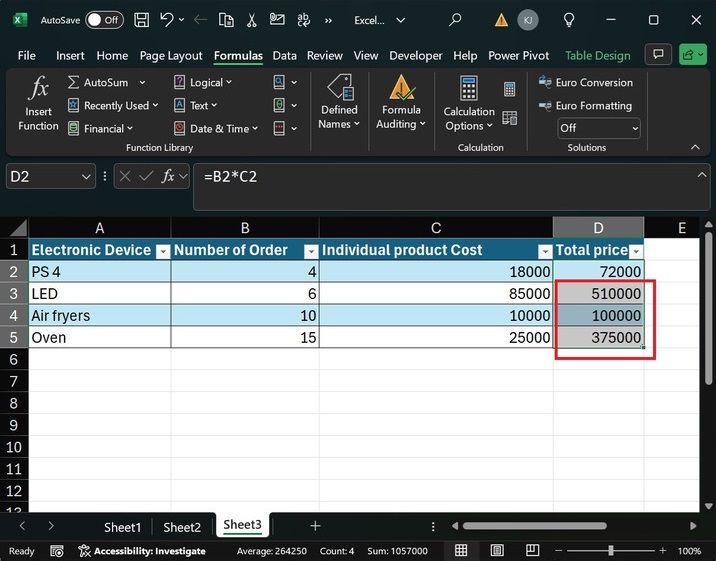Screen dimensions: 716x561
Task: Switch to the Sheet2 tab
Action: click(x=182, y=527)
